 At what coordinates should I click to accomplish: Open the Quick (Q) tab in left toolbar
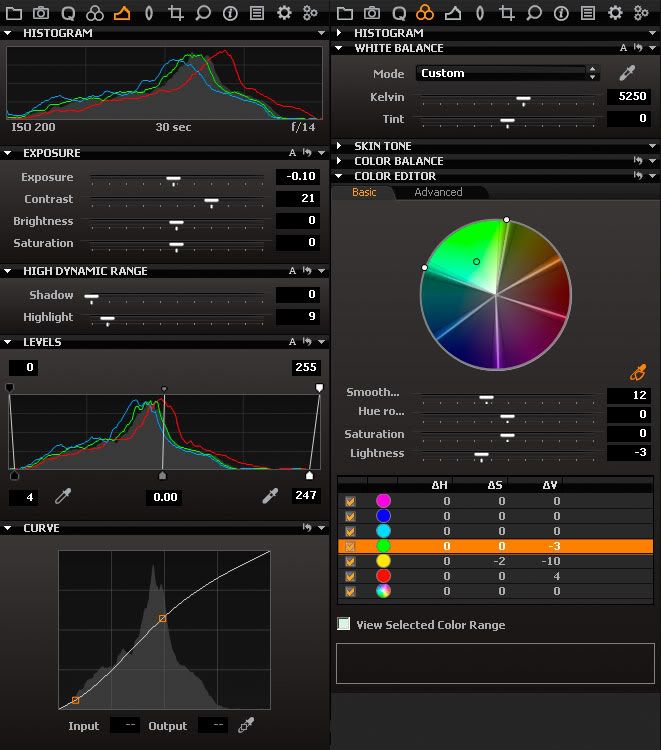tap(68, 13)
